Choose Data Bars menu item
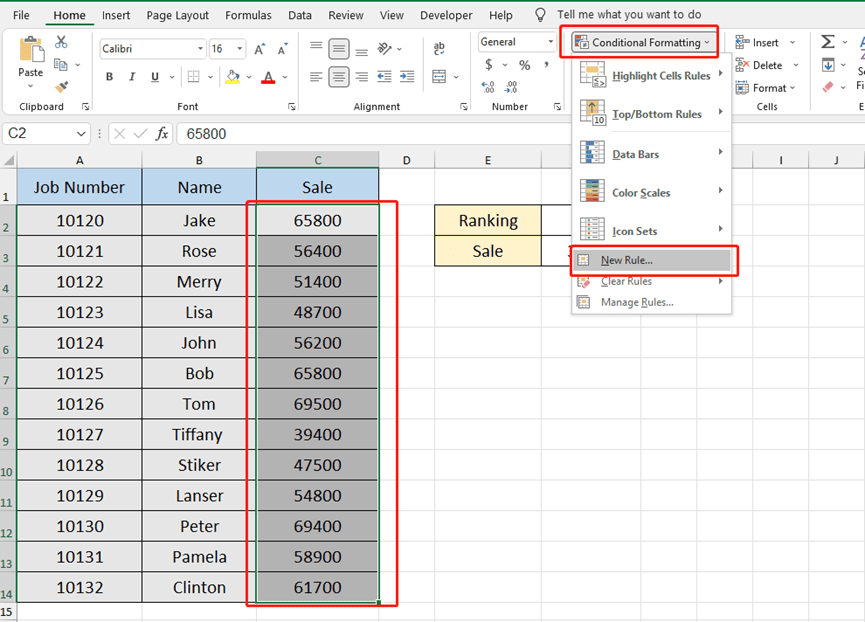 [x=652, y=154]
